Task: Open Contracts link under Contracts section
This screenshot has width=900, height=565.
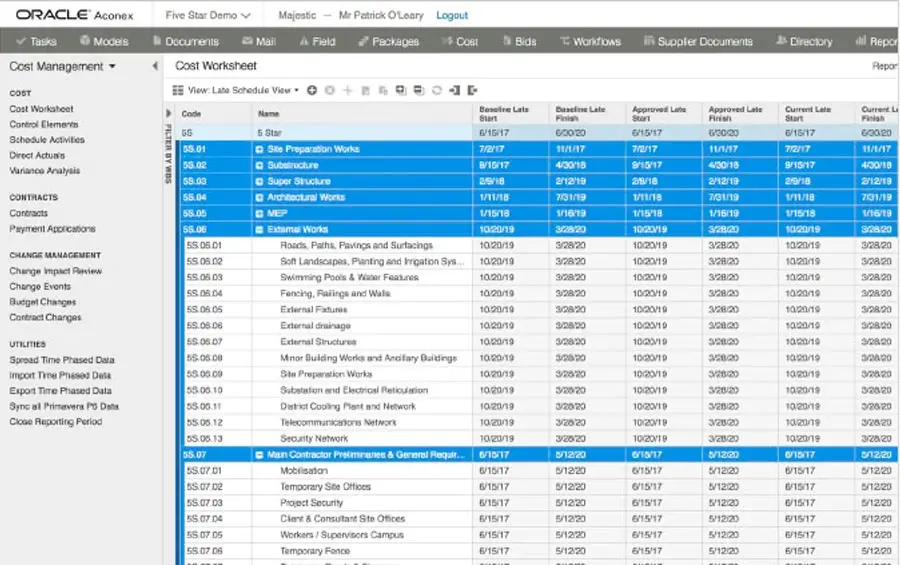Action: pos(28,214)
